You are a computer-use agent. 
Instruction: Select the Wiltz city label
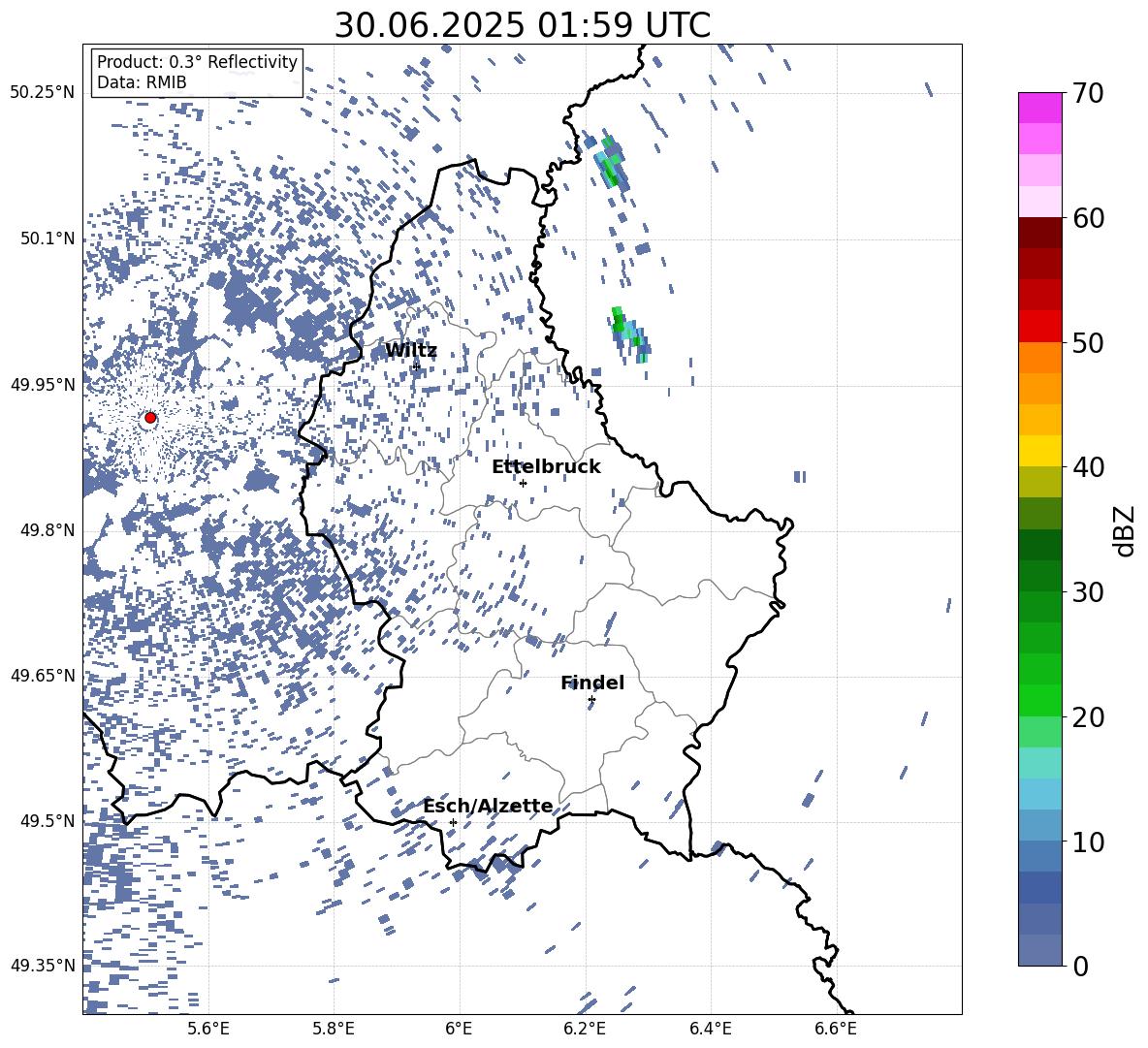[411, 350]
